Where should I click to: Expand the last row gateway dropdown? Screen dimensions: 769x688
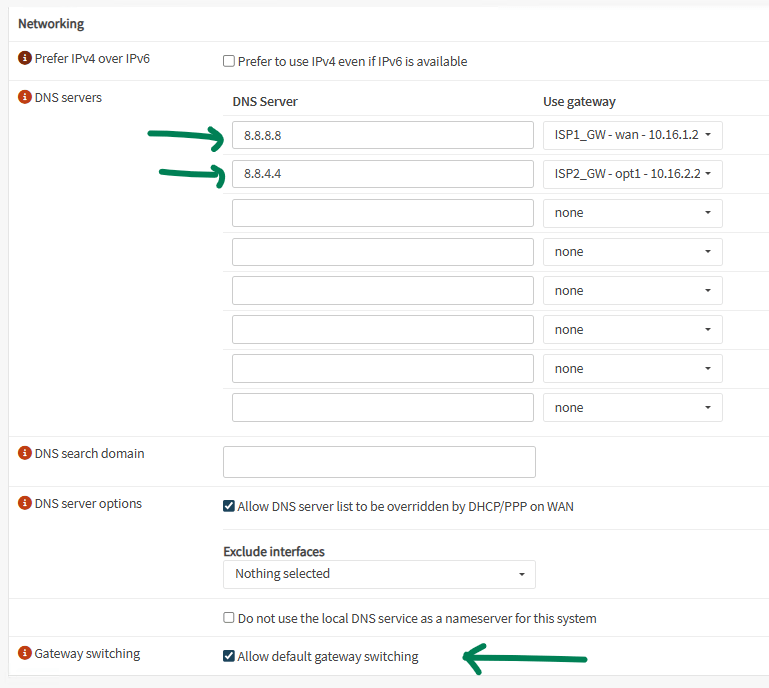click(x=632, y=408)
